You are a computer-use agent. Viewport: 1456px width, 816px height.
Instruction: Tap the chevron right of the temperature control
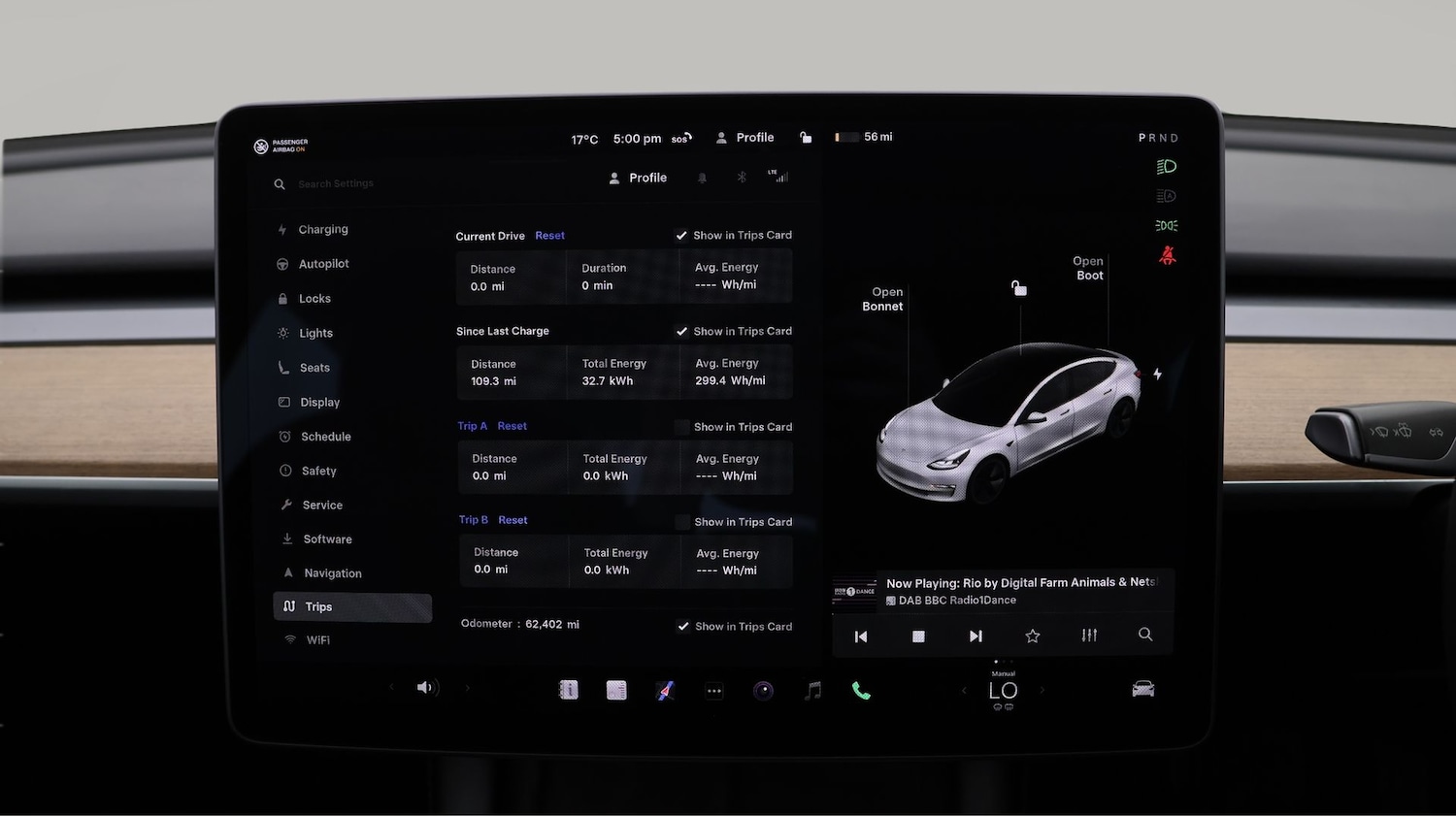(x=1042, y=690)
